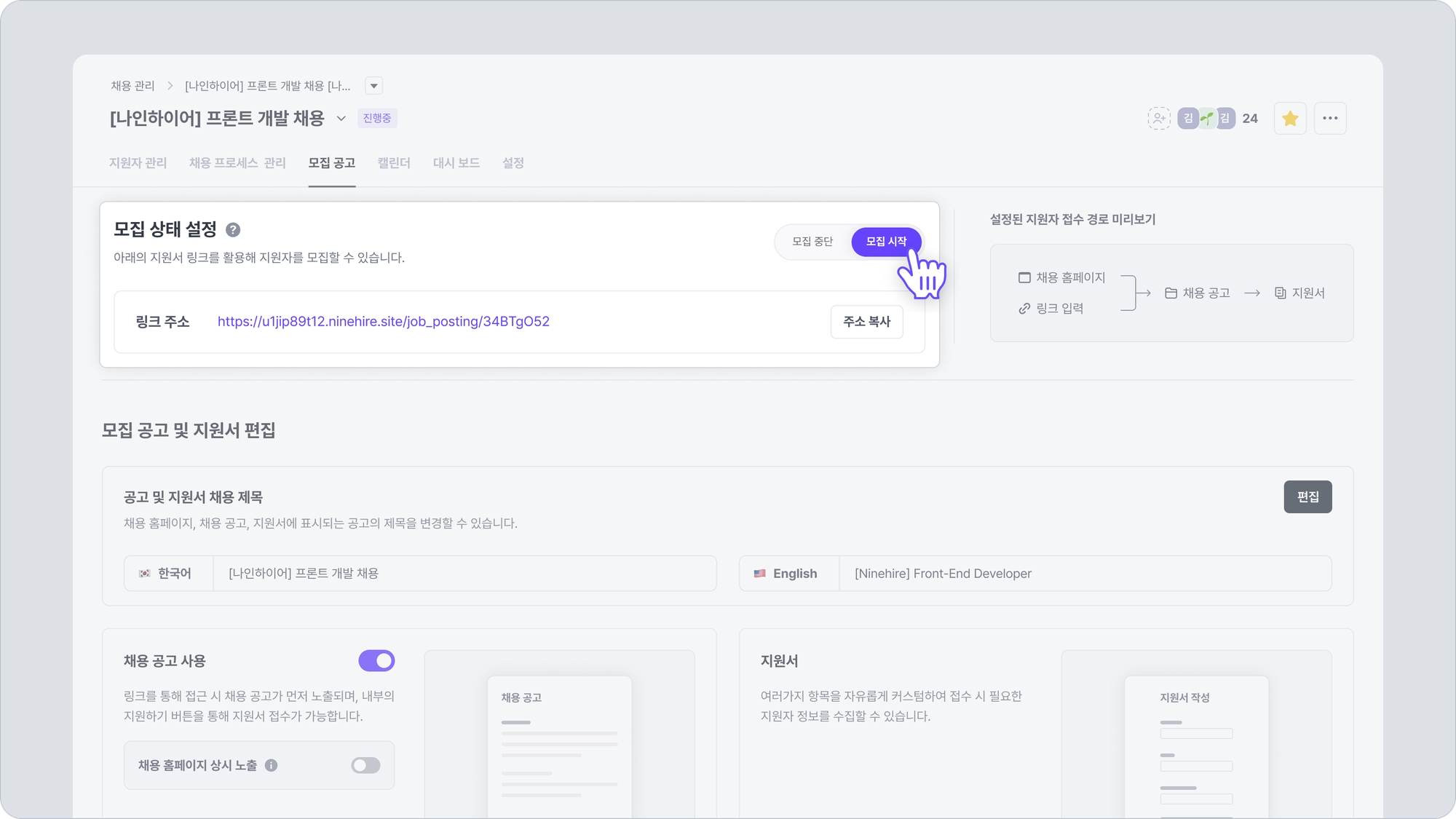Click 채용 관리 breadcrumb link
Viewport: 1456px width, 819px height.
(x=132, y=86)
